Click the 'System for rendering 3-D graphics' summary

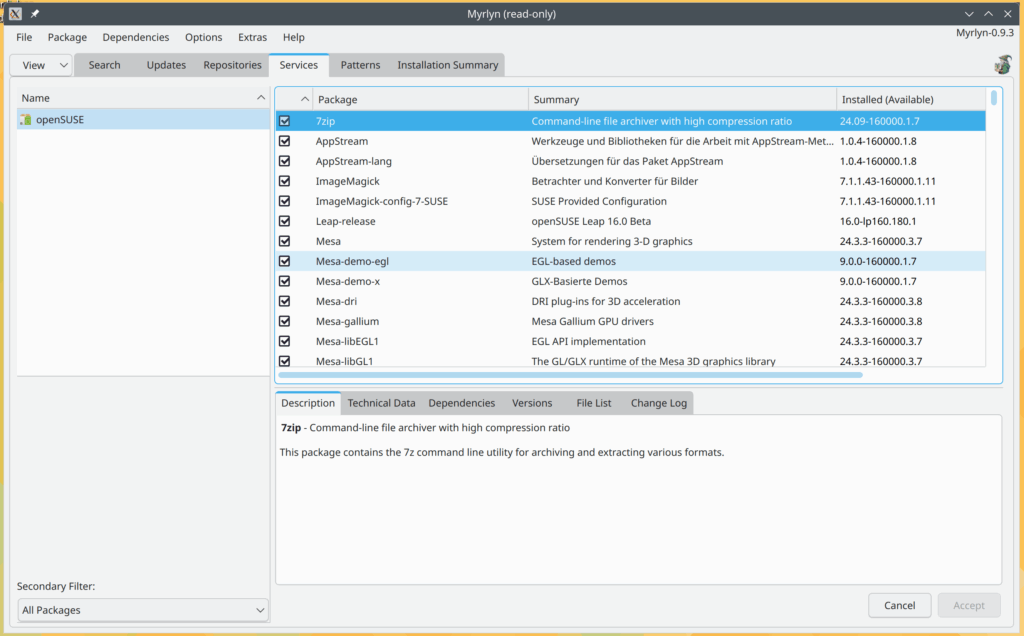pyautogui.click(x=612, y=241)
